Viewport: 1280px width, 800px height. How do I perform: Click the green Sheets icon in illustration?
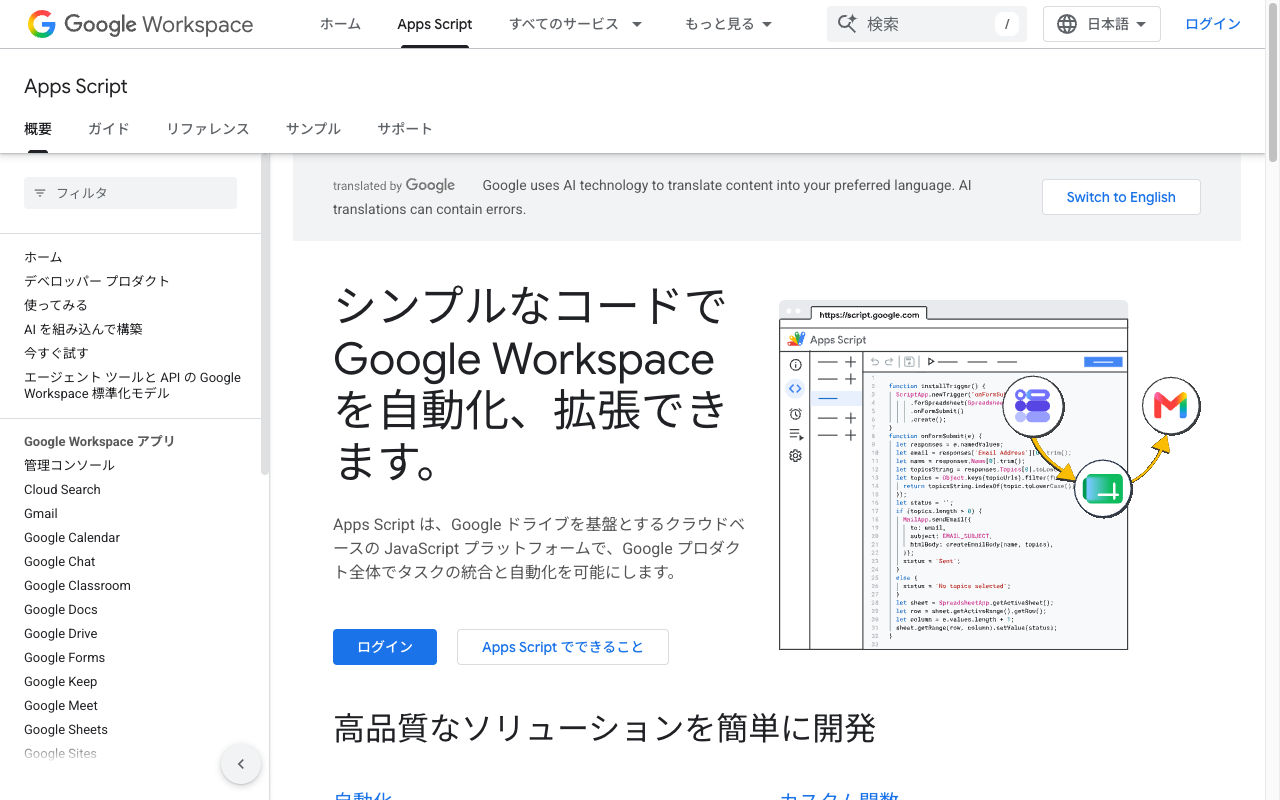[1102, 490]
